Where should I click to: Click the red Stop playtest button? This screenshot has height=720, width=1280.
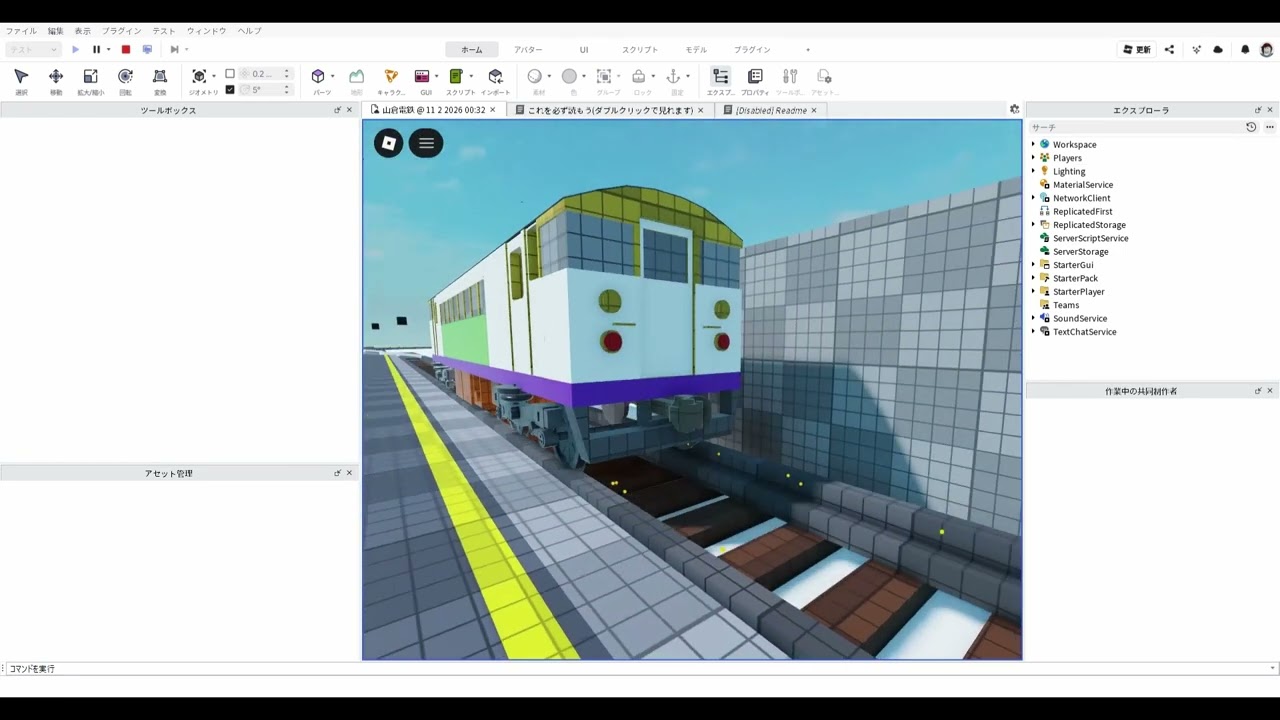[126, 49]
